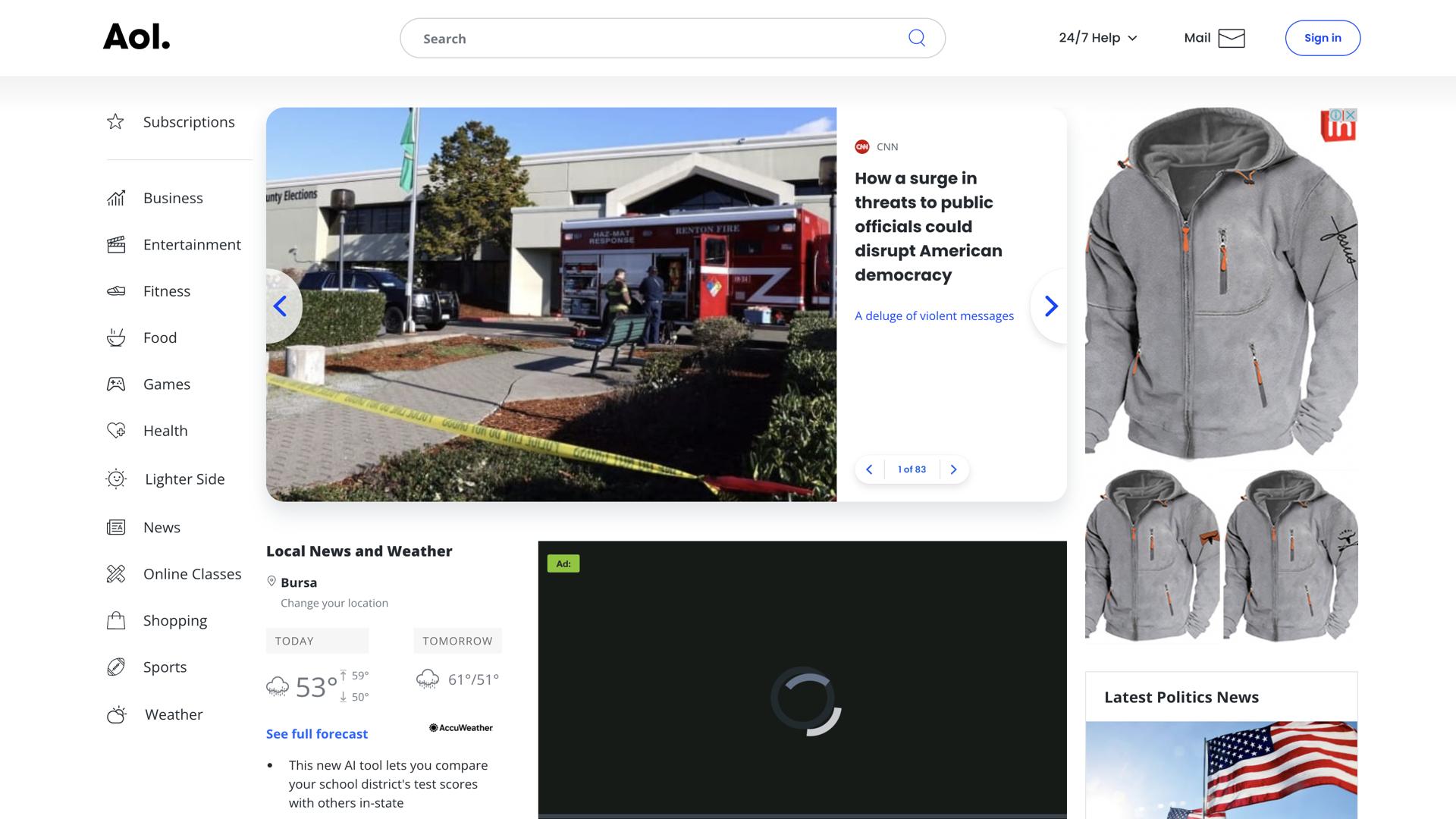Click the search magnifier icon
This screenshot has width=1456, height=819.
tap(916, 38)
